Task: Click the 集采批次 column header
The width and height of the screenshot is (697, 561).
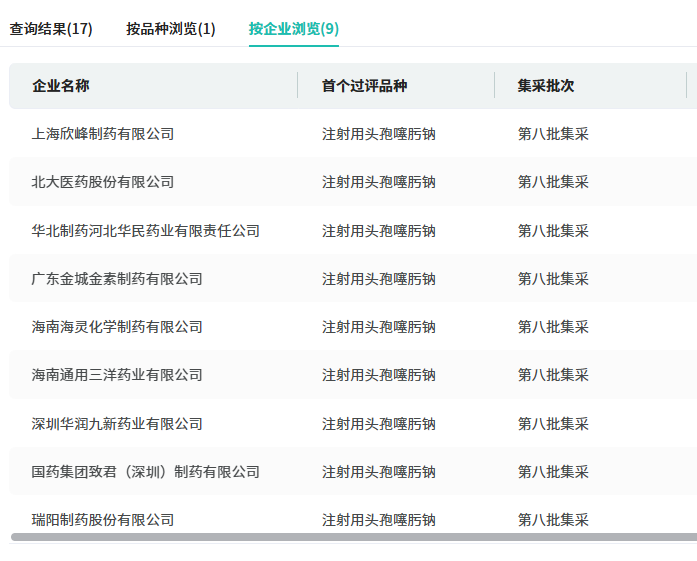Action: coord(546,85)
